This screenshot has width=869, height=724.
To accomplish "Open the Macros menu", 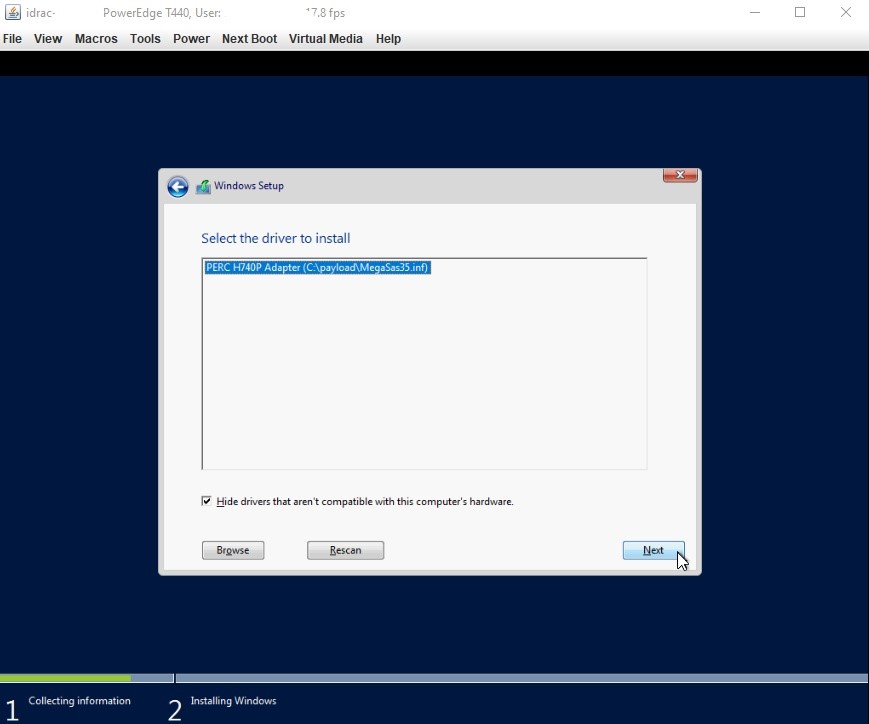I will pos(95,38).
